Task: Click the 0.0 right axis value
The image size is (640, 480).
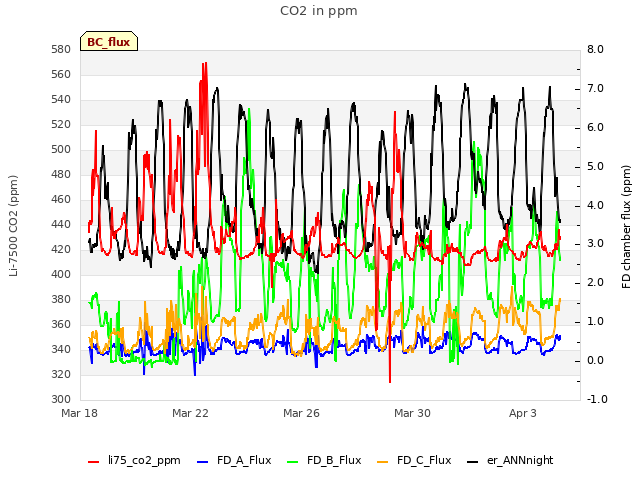Action: coord(596,361)
